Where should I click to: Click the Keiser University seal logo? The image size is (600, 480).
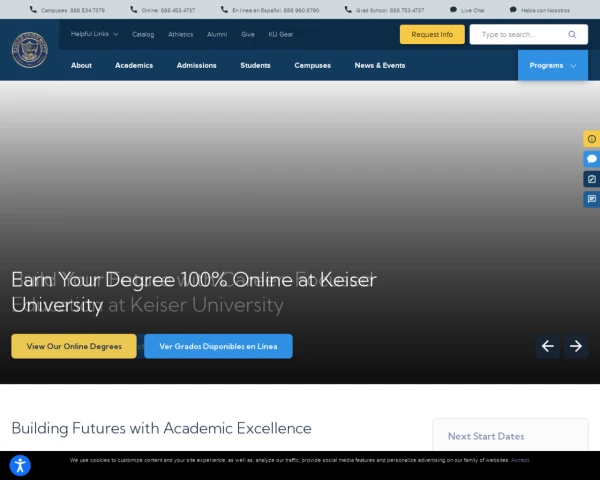(29, 50)
